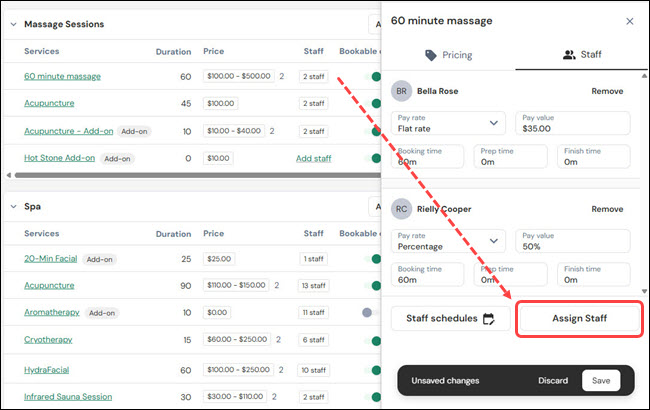
Task: Edit Rielly Cooper's booking time field
Action: pyautogui.click(x=427, y=274)
